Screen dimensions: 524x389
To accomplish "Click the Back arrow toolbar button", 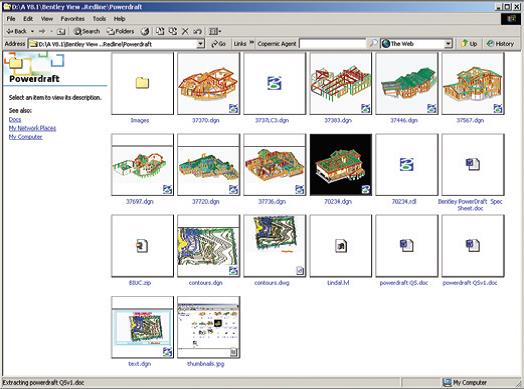I will point(17,31).
